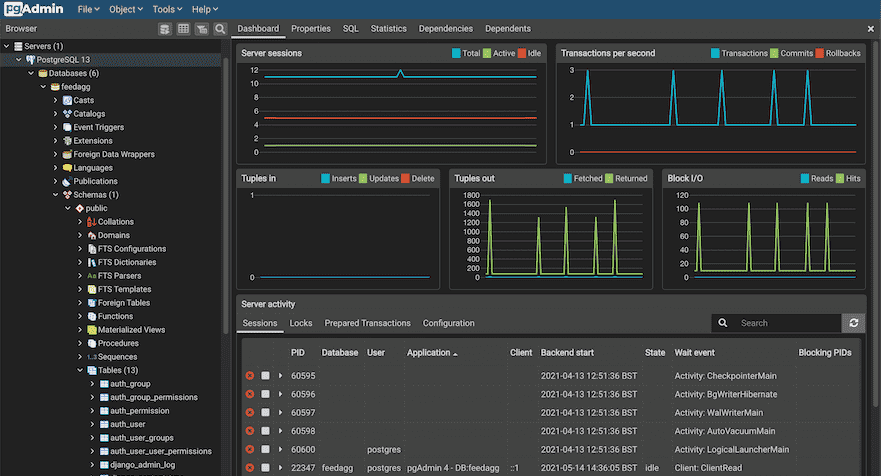Click the Functions node icon
This screenshot has width=881, height=476.
pyautogui.click(x=92, y=316)
